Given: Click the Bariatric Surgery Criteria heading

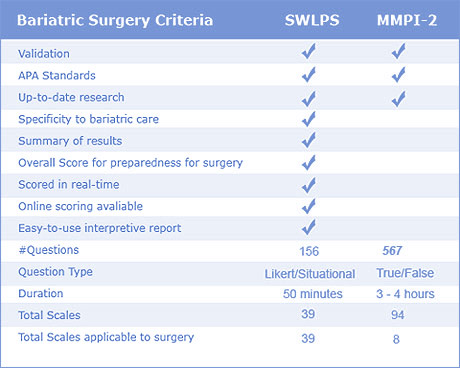Looking at the screenshot, I should (x=115, y=20).
